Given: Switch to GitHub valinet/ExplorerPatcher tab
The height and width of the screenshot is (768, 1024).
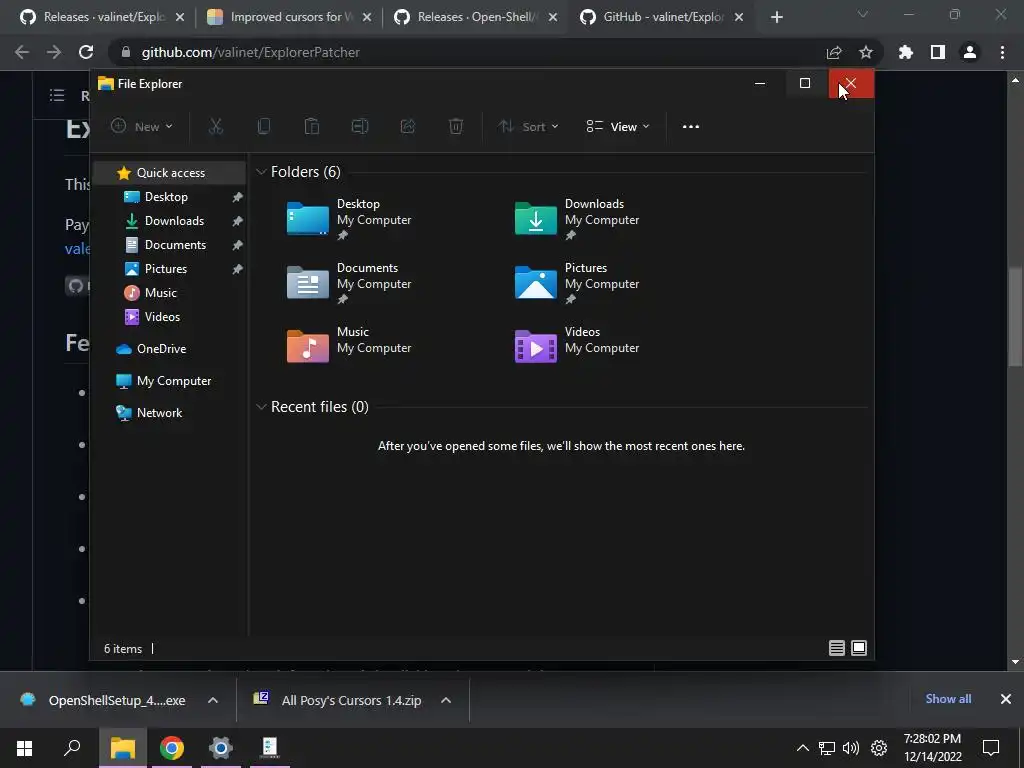Looking at the screenshot, I should tap(661, 17).
